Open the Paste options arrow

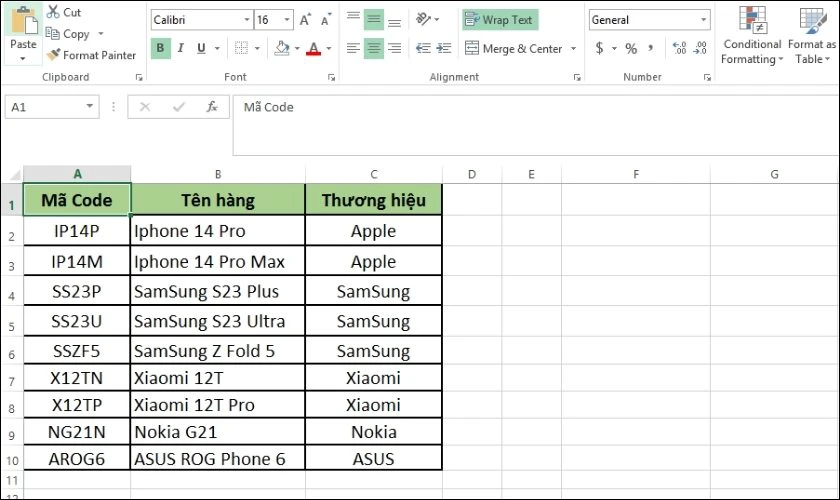(x=23, y=58)
